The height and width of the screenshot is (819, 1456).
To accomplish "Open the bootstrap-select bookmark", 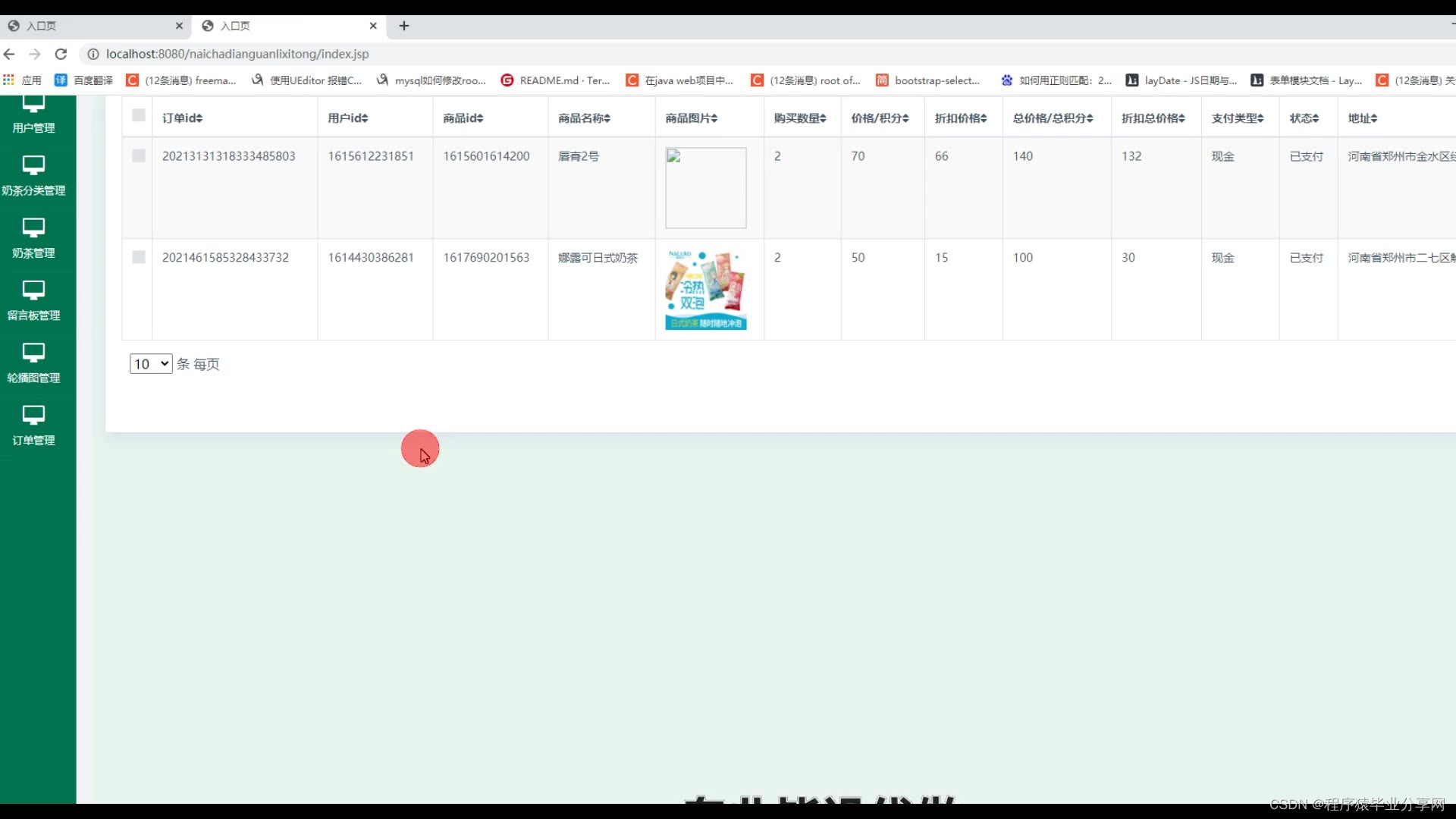I will (x=928, y=80).
